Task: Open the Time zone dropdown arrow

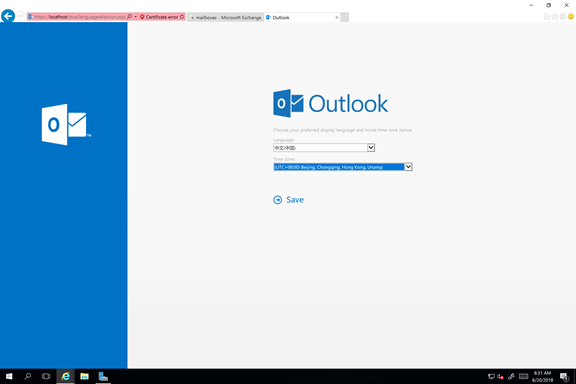Action: pos(408,167)
